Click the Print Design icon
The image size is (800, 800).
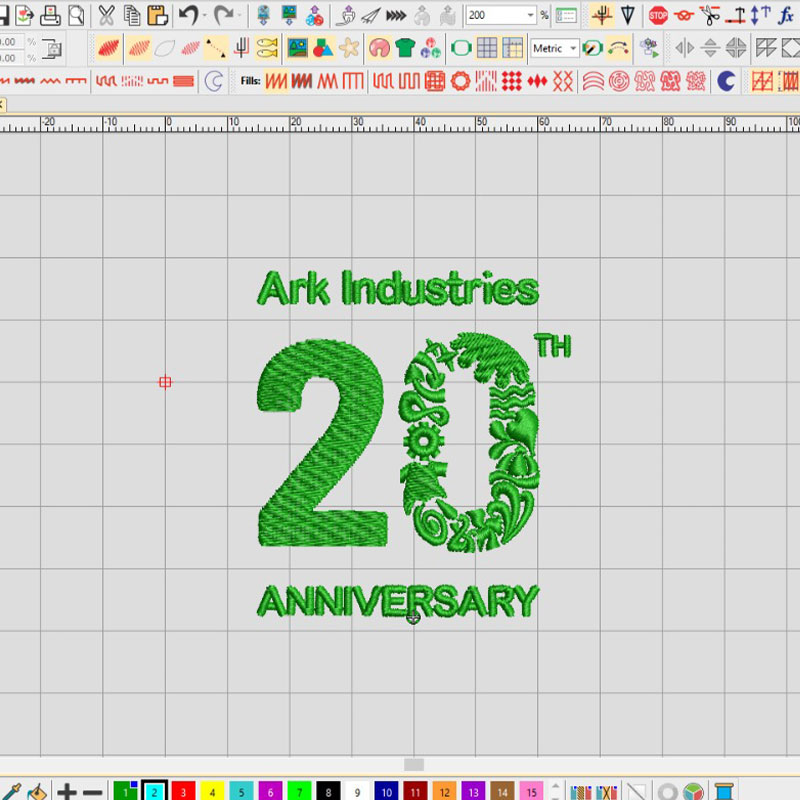(x=50, y=15)
